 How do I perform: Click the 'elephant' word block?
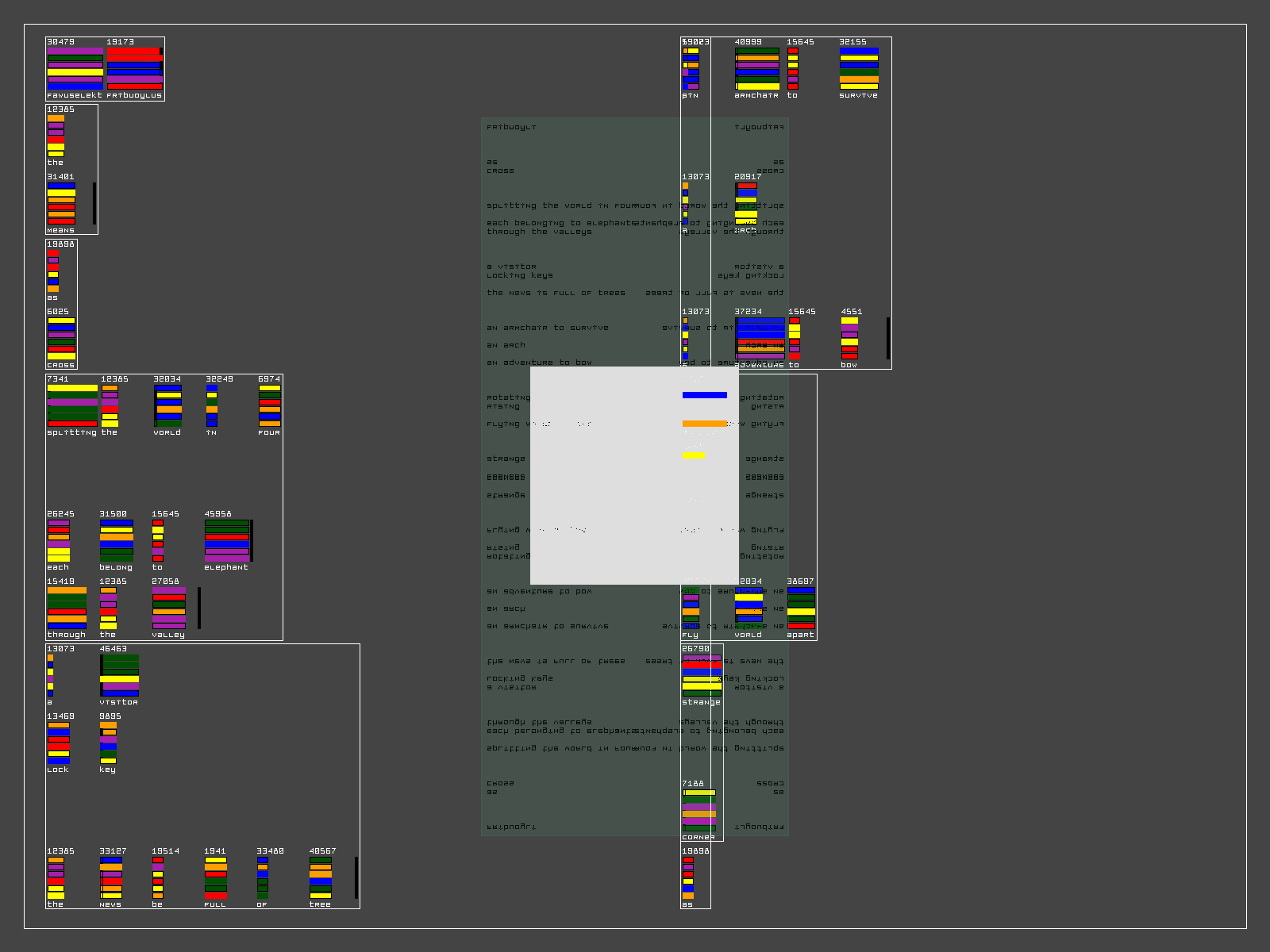pos(227,540)
